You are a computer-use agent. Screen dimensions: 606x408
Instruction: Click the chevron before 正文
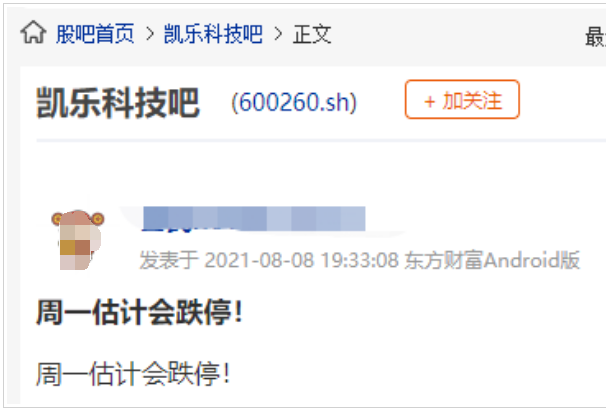coord(278,34)
